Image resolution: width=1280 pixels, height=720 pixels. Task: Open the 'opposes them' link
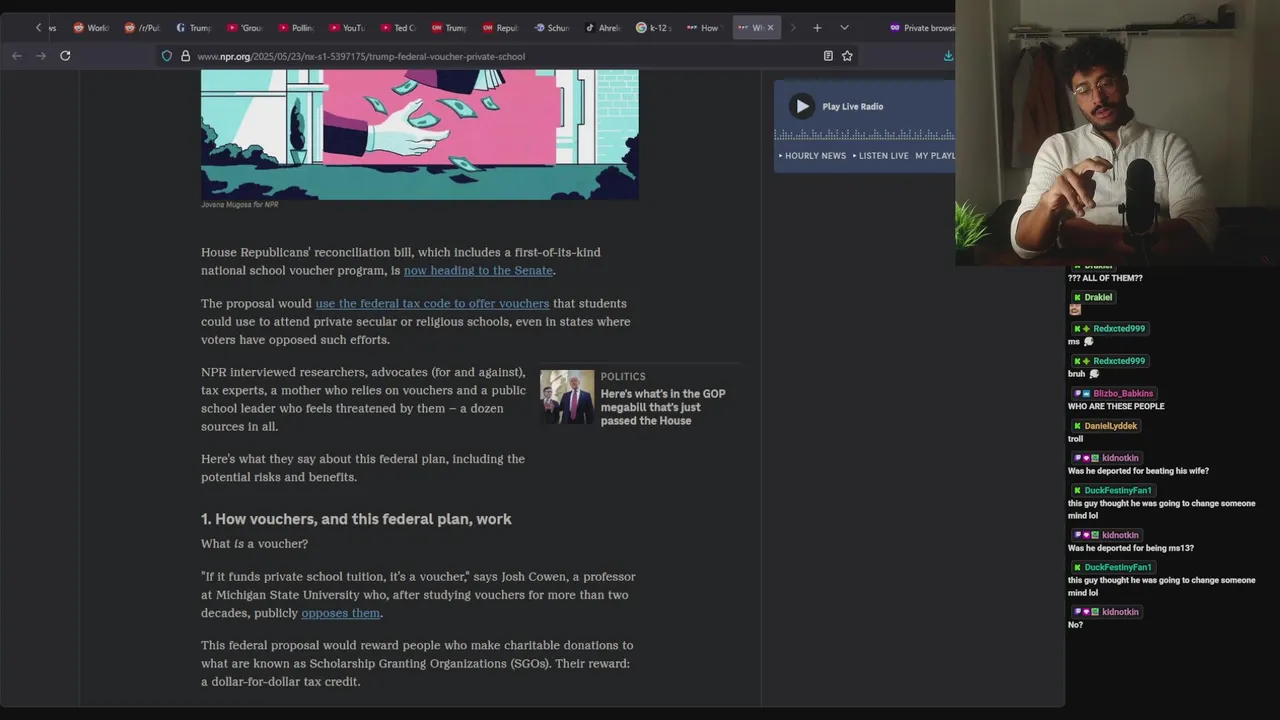(340, 614)
